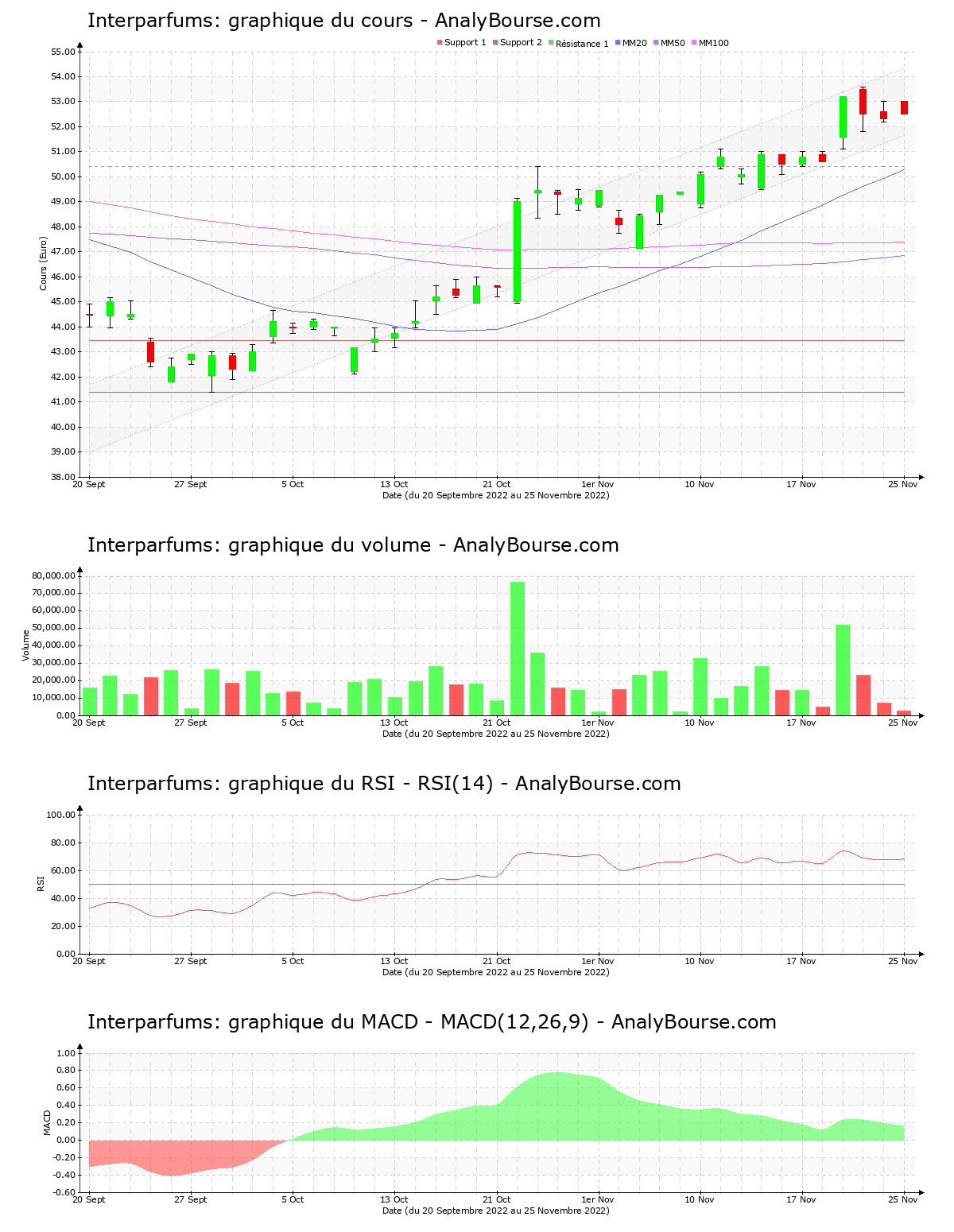Click the 'Cours (Euro)' vertical axis label
Screen dimensions: 954x1232
44,264
